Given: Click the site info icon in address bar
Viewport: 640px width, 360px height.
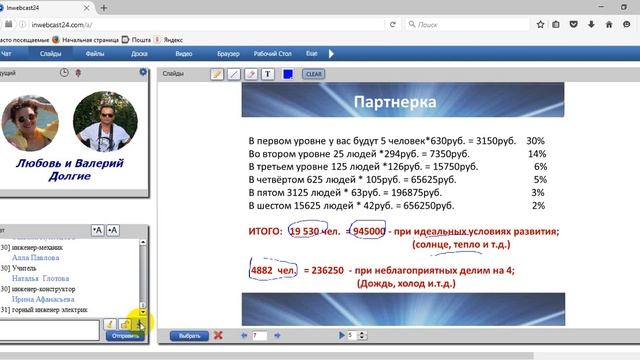Looking at the screenshot, I should tap(22, 24).
